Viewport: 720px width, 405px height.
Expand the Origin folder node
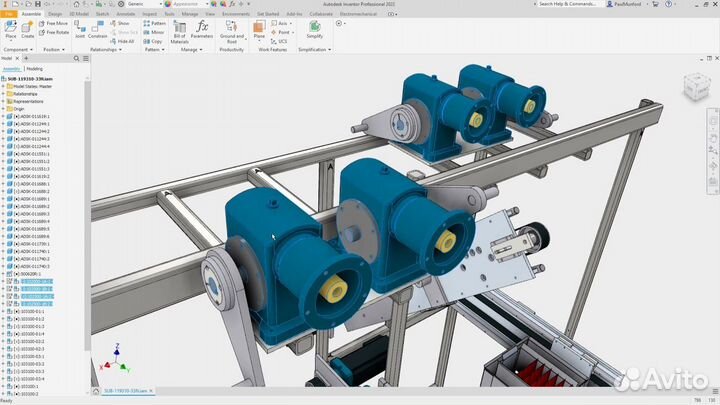[x=3, y=109]
